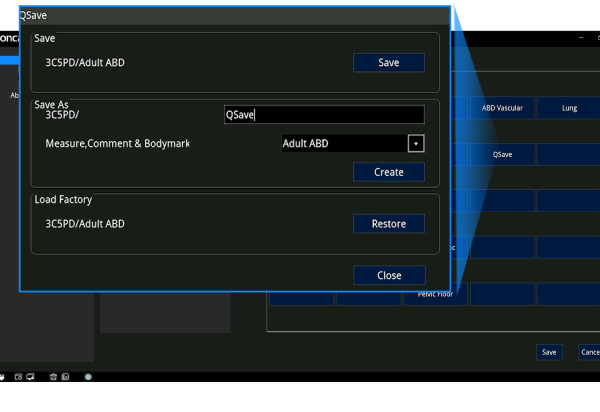This screenshot has width=600, height=412.
Task: Click the partially hidden leftmost status bar icon
Action: (3, 377)
